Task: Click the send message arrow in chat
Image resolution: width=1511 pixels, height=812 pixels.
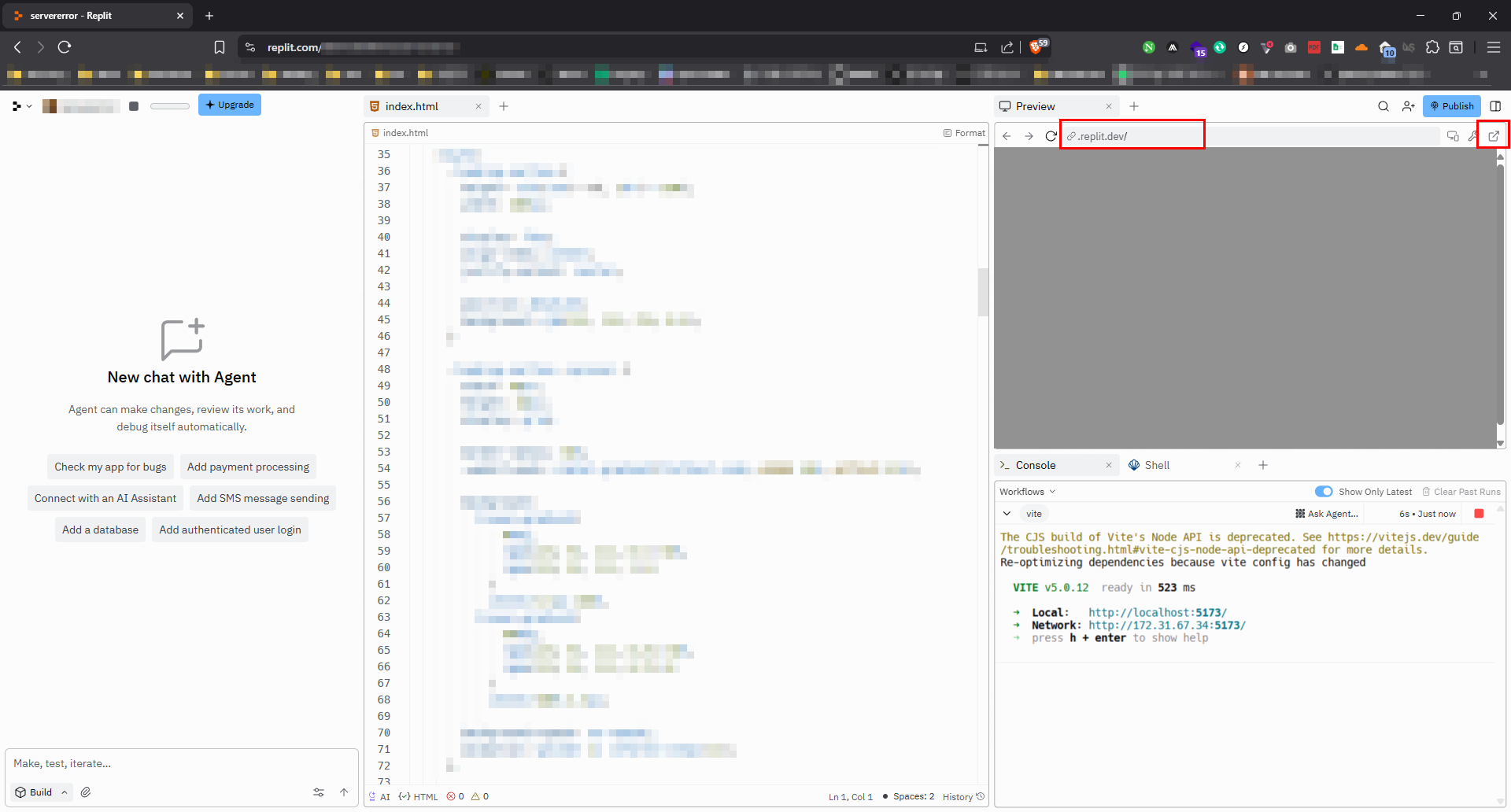Action: tap(344, 792)
